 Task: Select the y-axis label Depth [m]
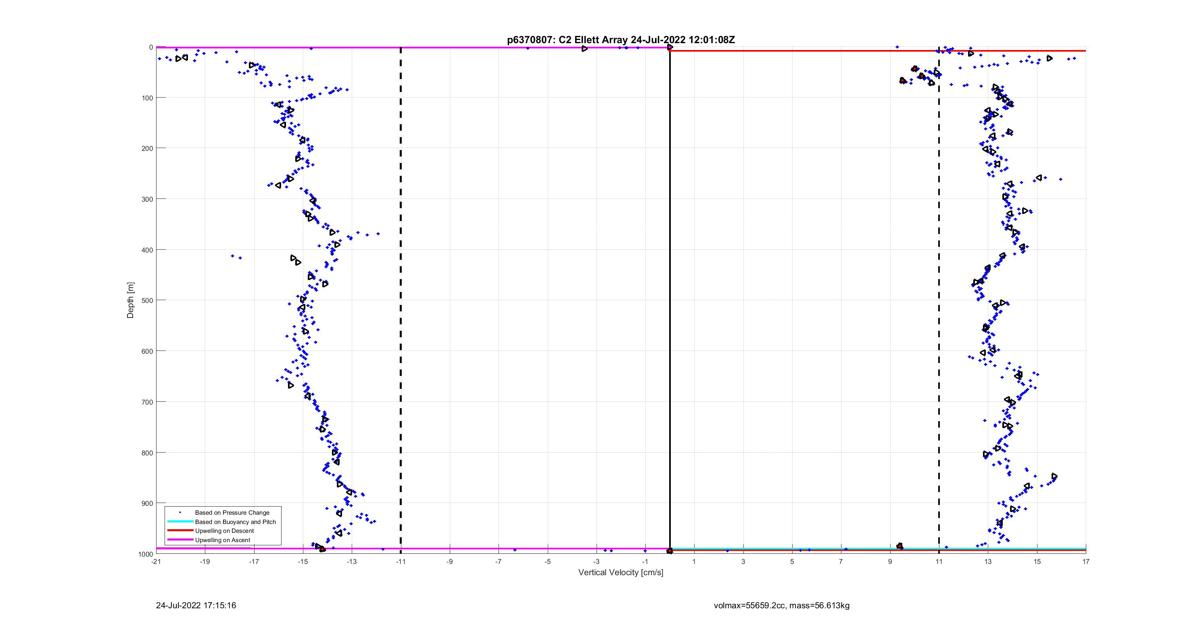[x=131, y=300]
